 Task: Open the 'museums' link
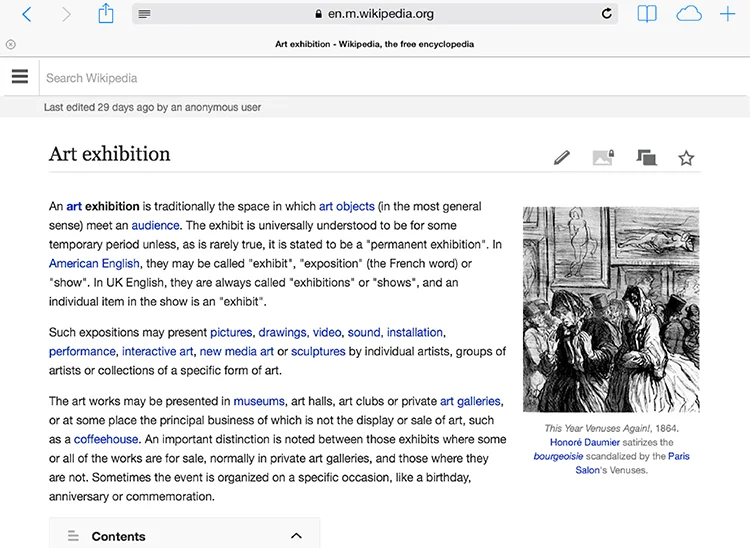tap(259, 401)
